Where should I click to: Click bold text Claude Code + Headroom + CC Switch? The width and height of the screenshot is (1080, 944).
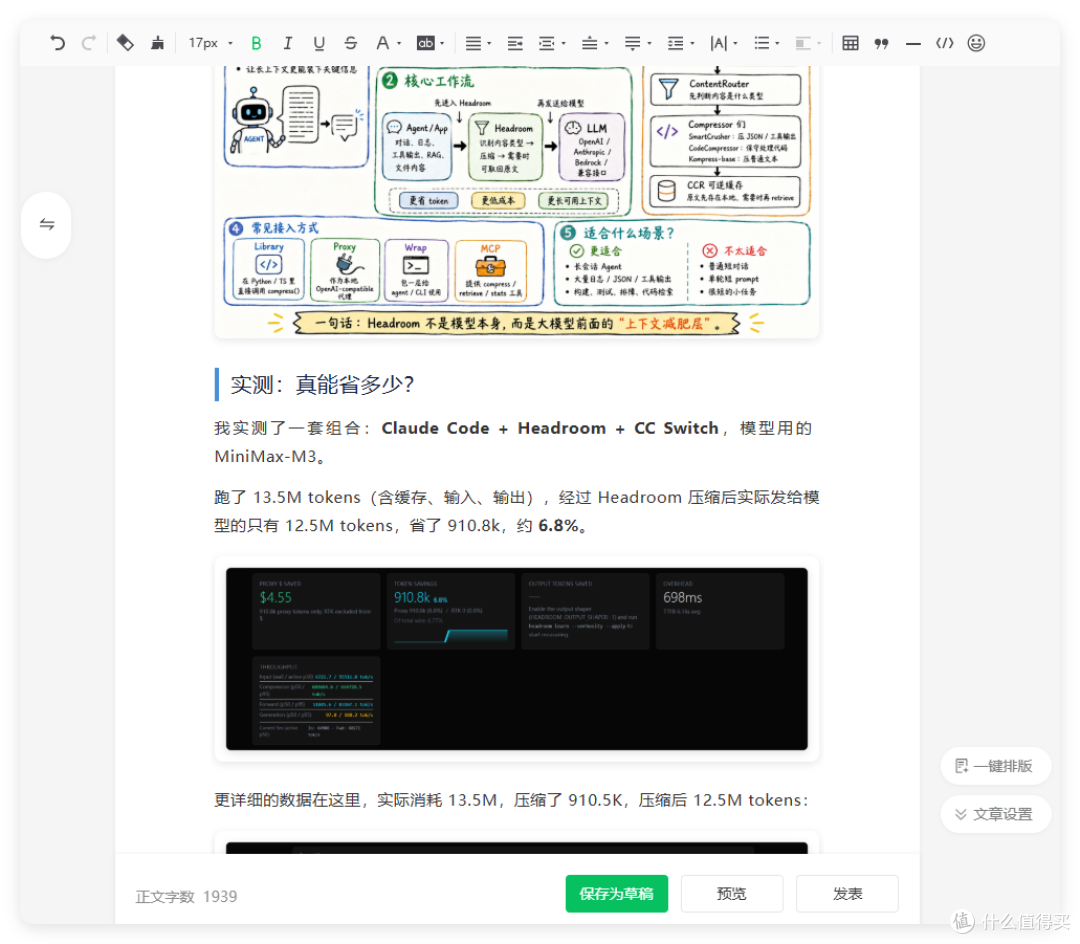pos(550,428)
